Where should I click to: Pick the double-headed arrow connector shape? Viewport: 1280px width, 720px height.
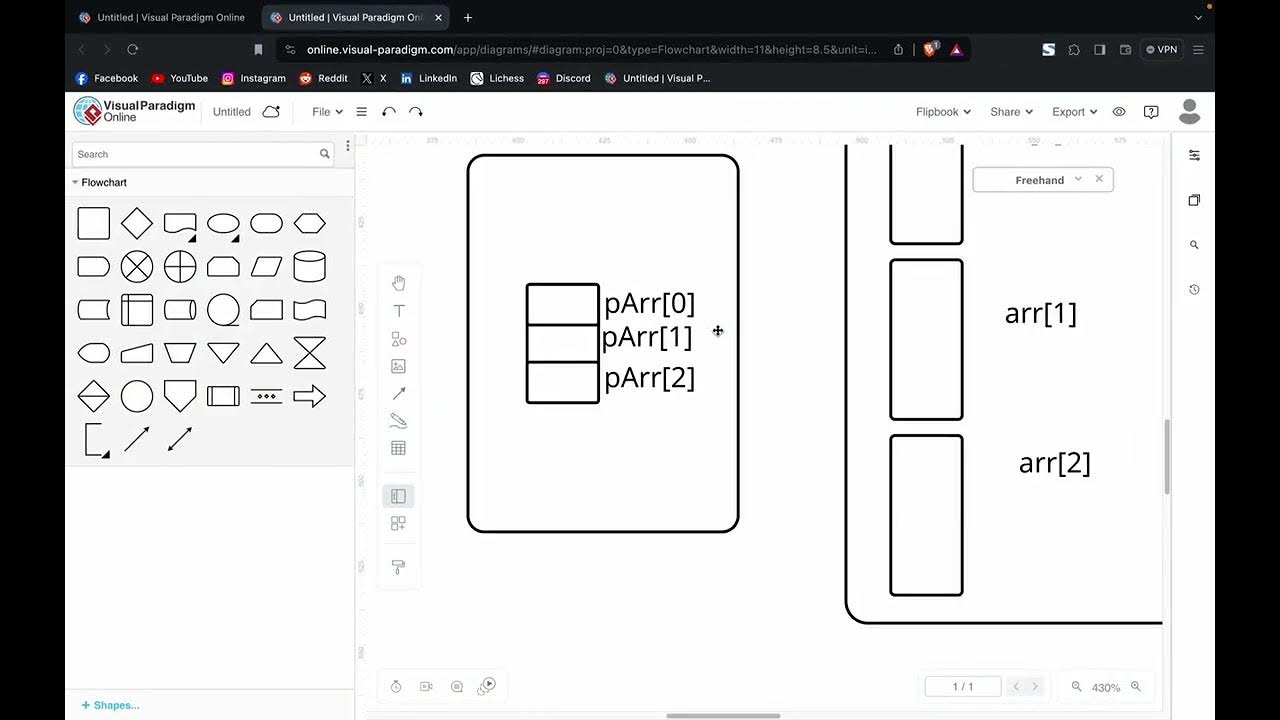180,439
